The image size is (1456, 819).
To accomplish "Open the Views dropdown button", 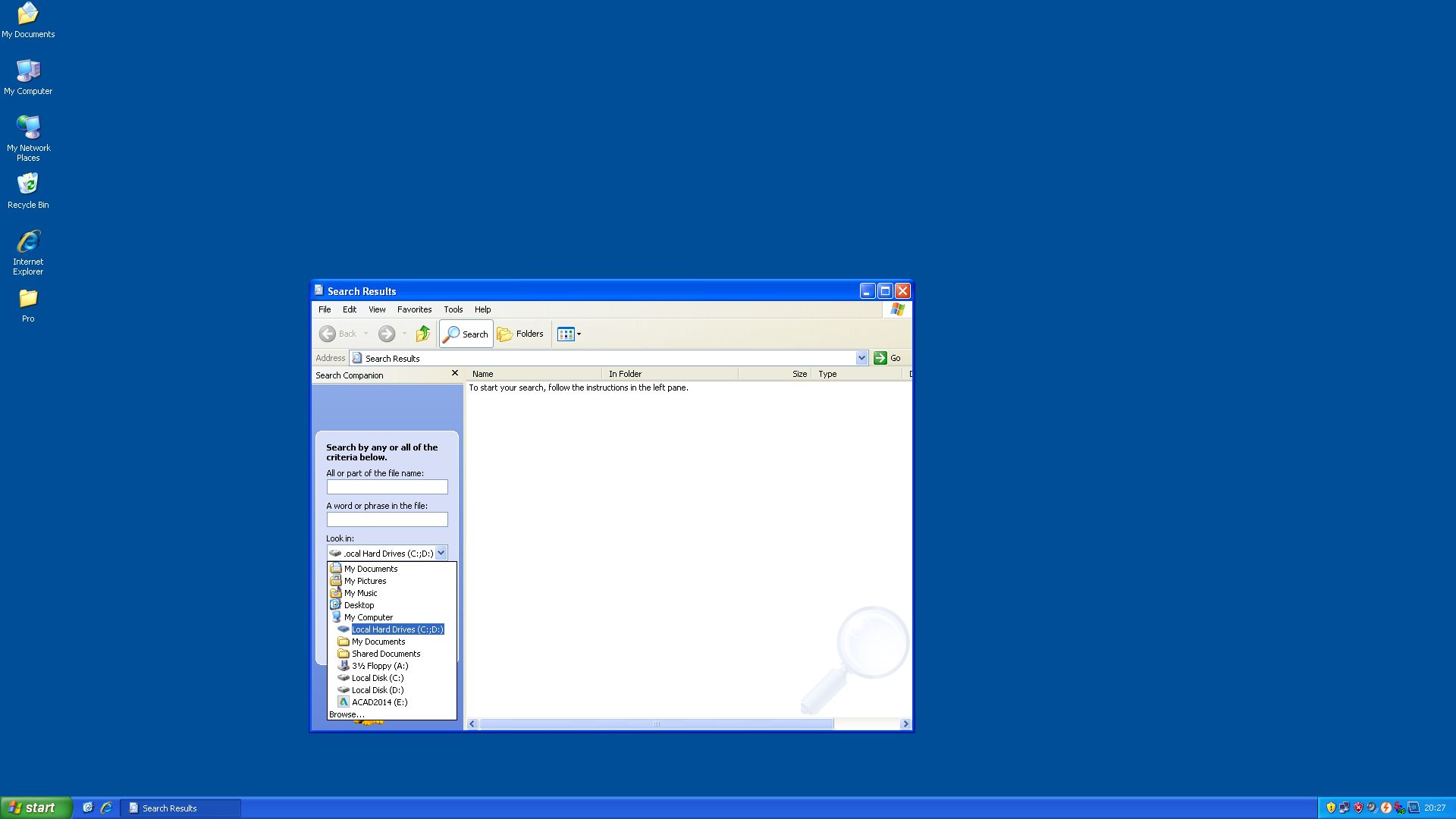I will pos(570,334).
